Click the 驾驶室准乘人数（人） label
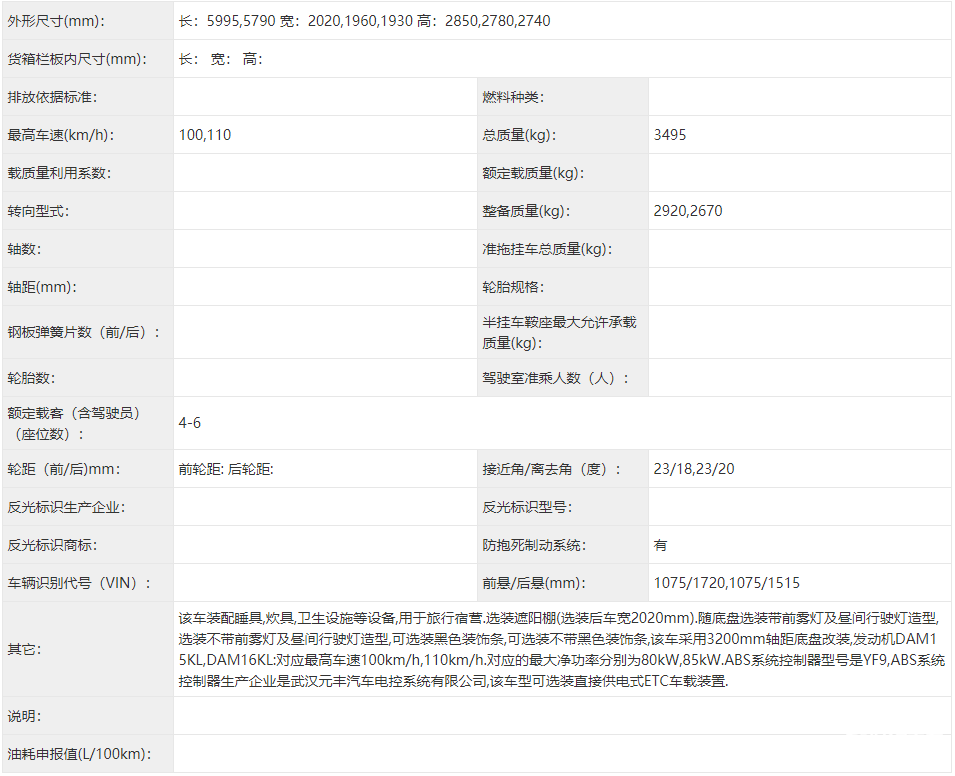Viewport: 955px width, 776px height. [x=555, y=378]
